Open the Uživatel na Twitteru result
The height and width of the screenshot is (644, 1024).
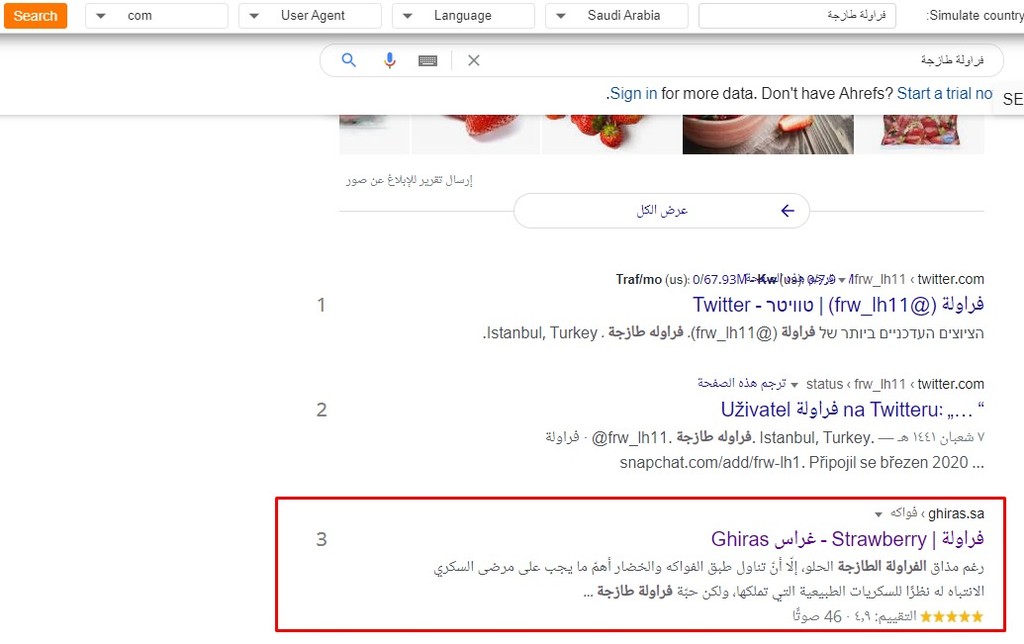coord(852,410)
